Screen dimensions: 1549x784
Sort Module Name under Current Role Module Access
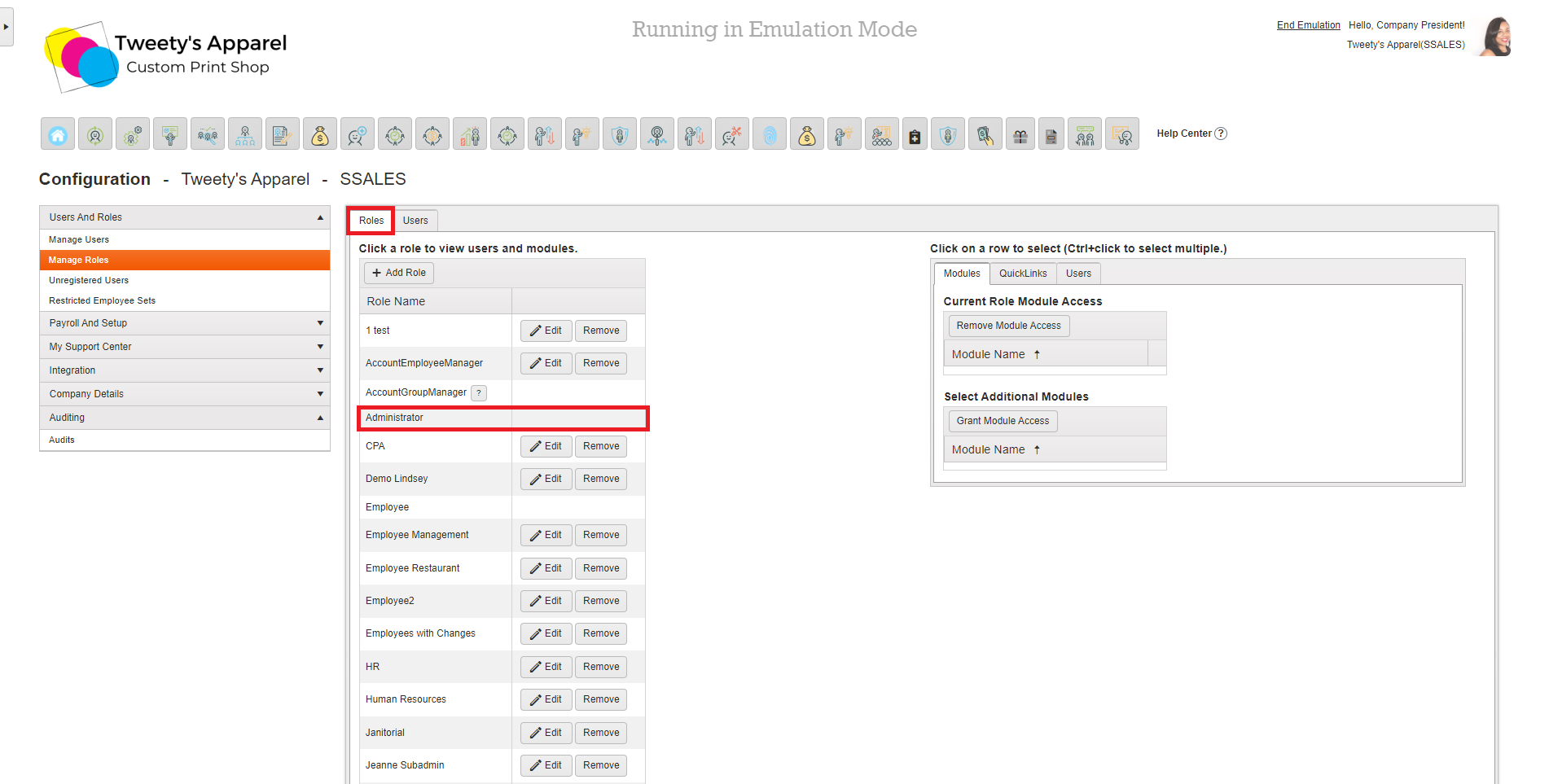tap(1046, 354)
